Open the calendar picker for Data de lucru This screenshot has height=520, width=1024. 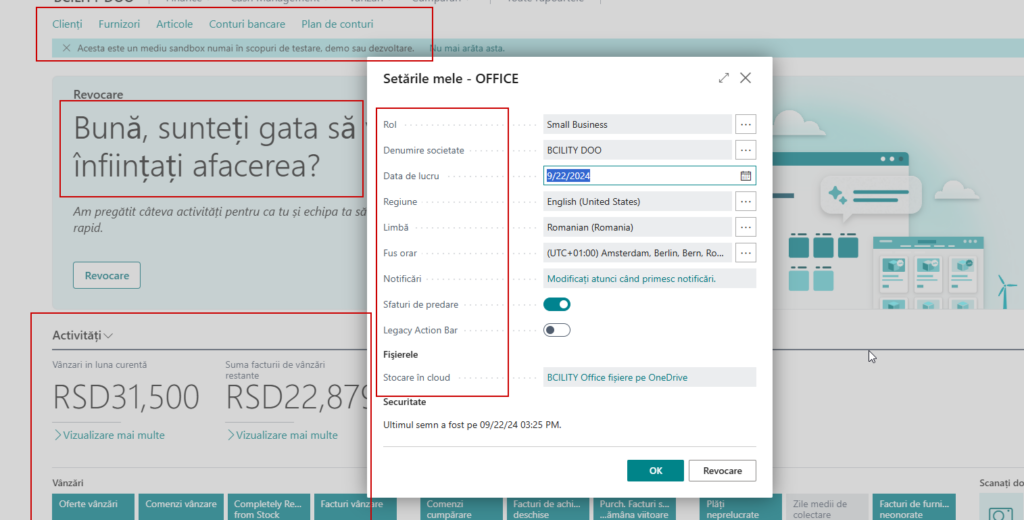point(746,176)
